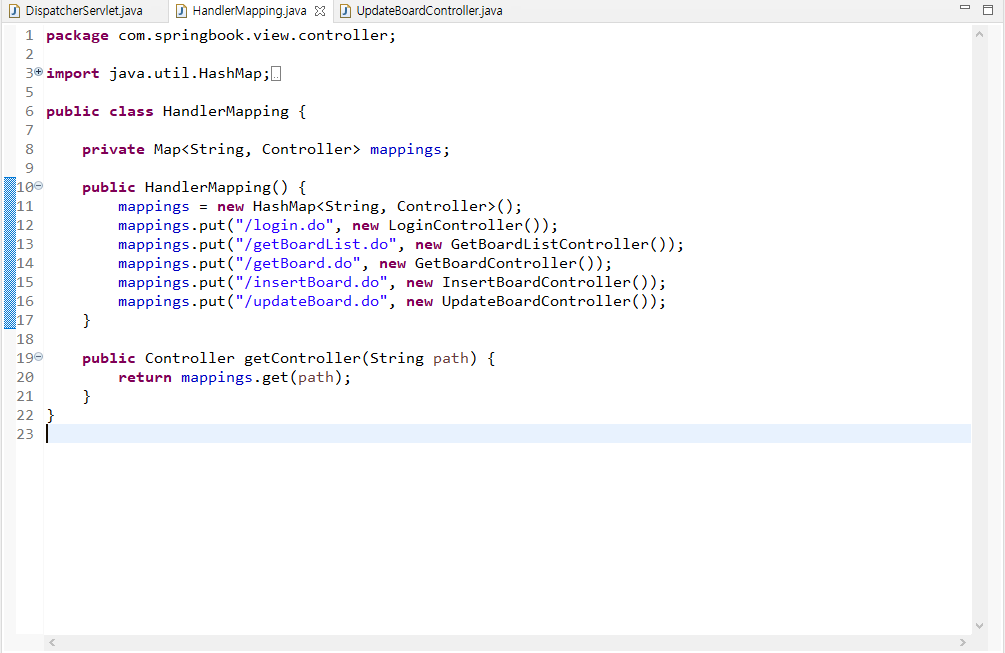This screenshot has height=653, width=1005.
Task: Click the "/getBoard.do" string literal
Action: click(x=297, y=263)
